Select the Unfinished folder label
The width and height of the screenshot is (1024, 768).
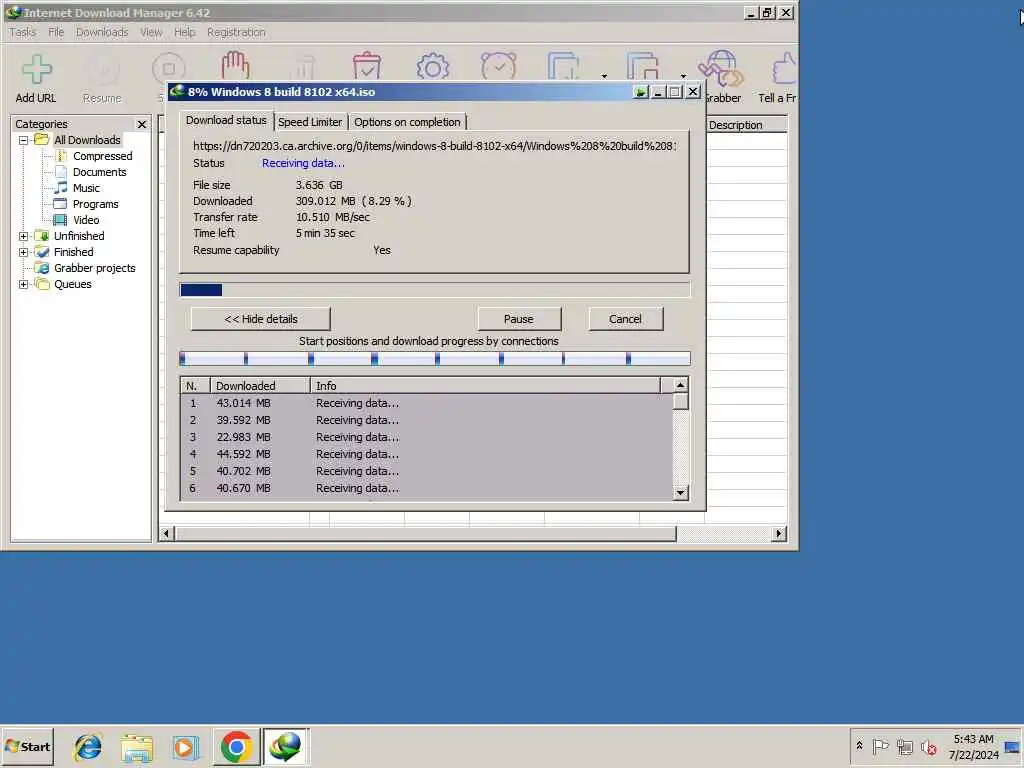click(79, 236)
